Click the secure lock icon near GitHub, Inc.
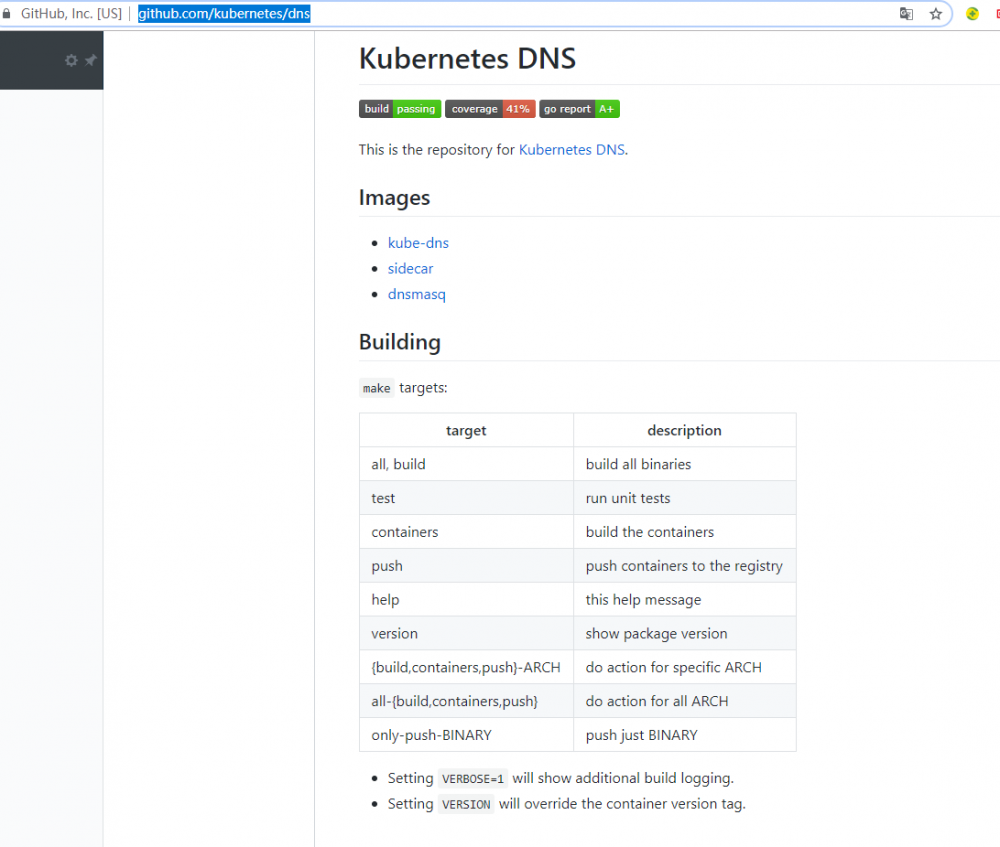This screenshot has height=847, width=1000. (x=9, y=13)
